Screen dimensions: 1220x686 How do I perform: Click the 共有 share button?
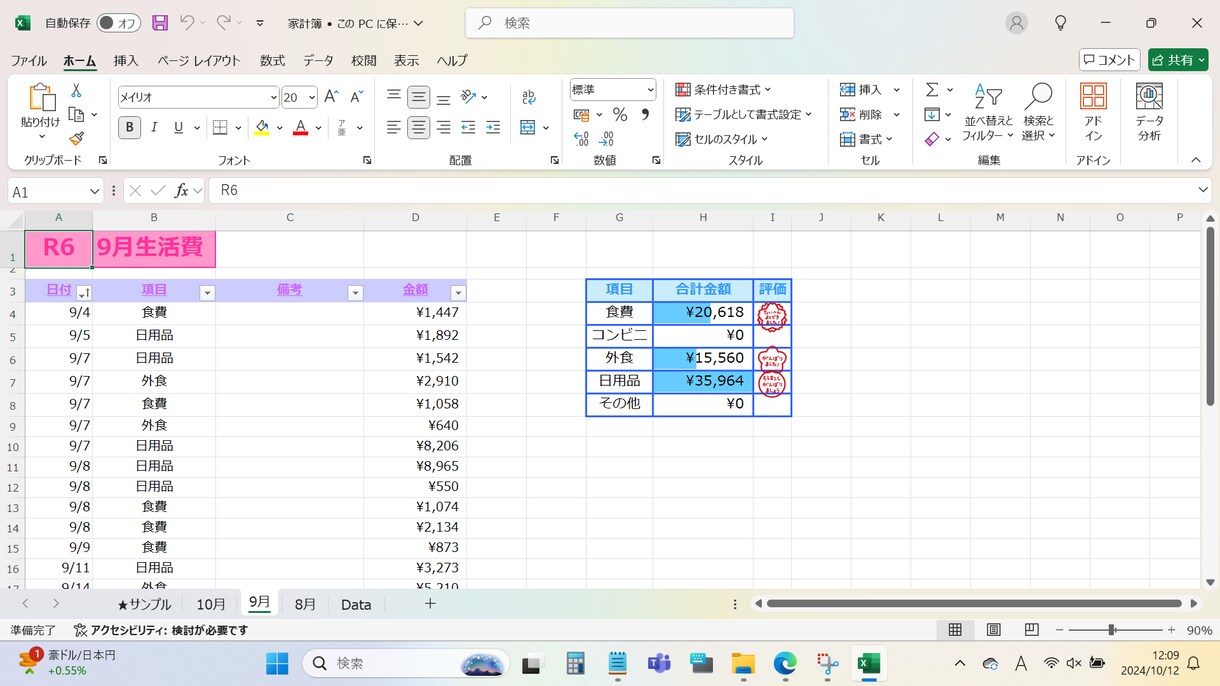point(1178,60)
